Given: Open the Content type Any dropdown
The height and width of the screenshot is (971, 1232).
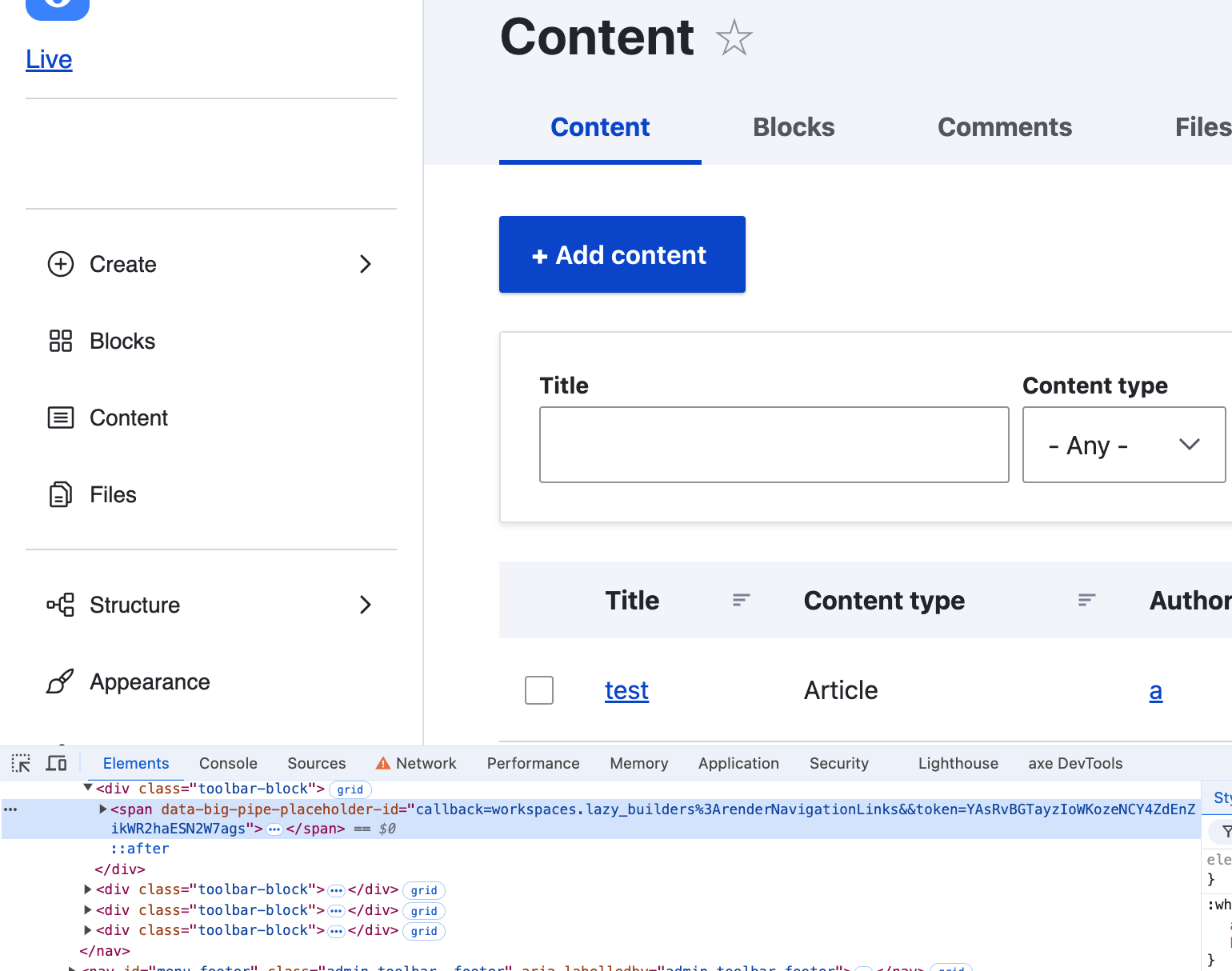Looking at the screenshot, I should [1123, 445].
